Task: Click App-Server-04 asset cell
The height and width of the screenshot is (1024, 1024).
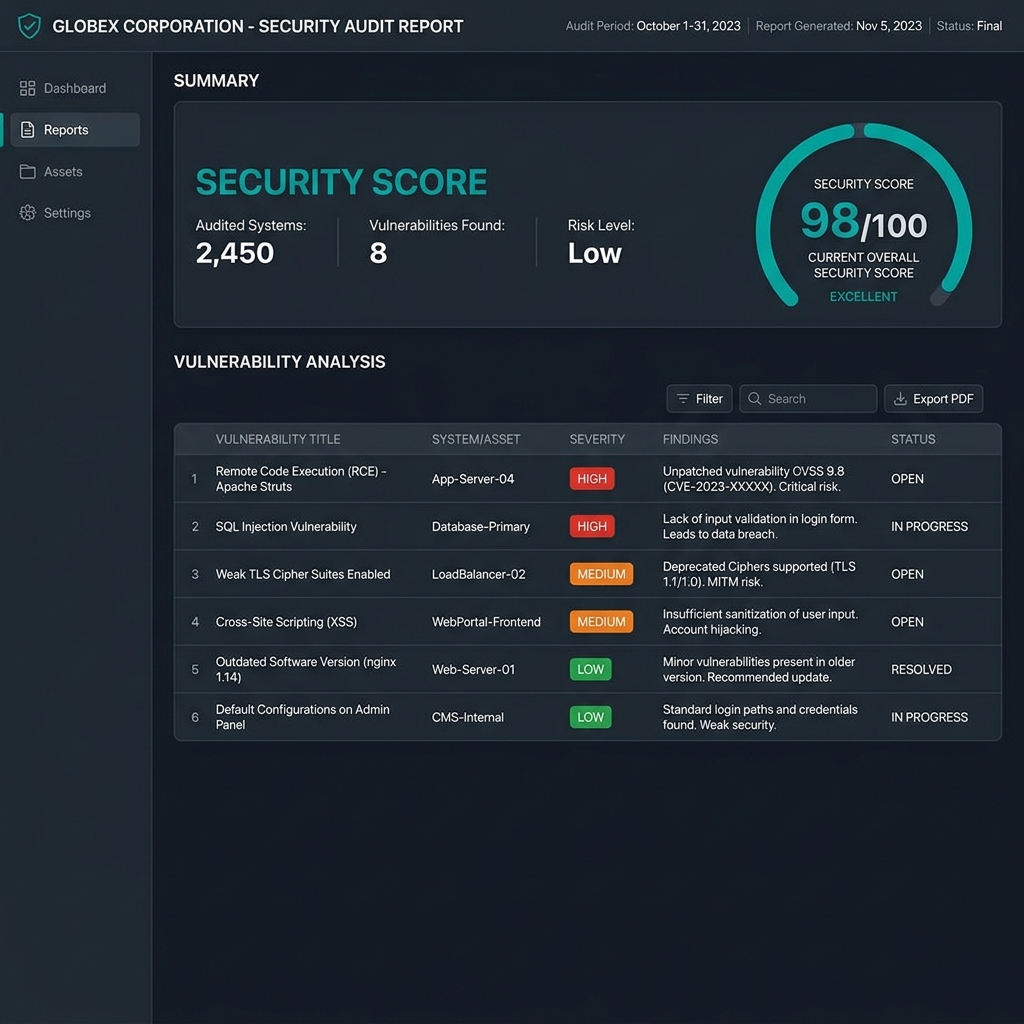Action: pyautogui.click(x=473, y=479)
